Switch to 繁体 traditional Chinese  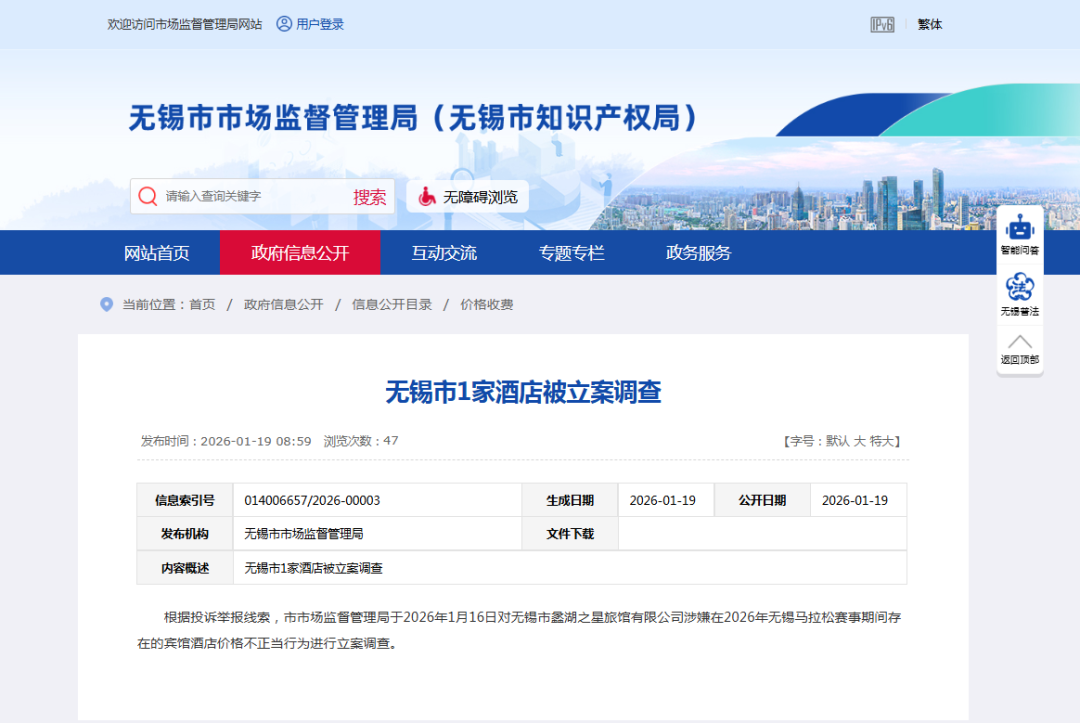(x=930, y=25)
